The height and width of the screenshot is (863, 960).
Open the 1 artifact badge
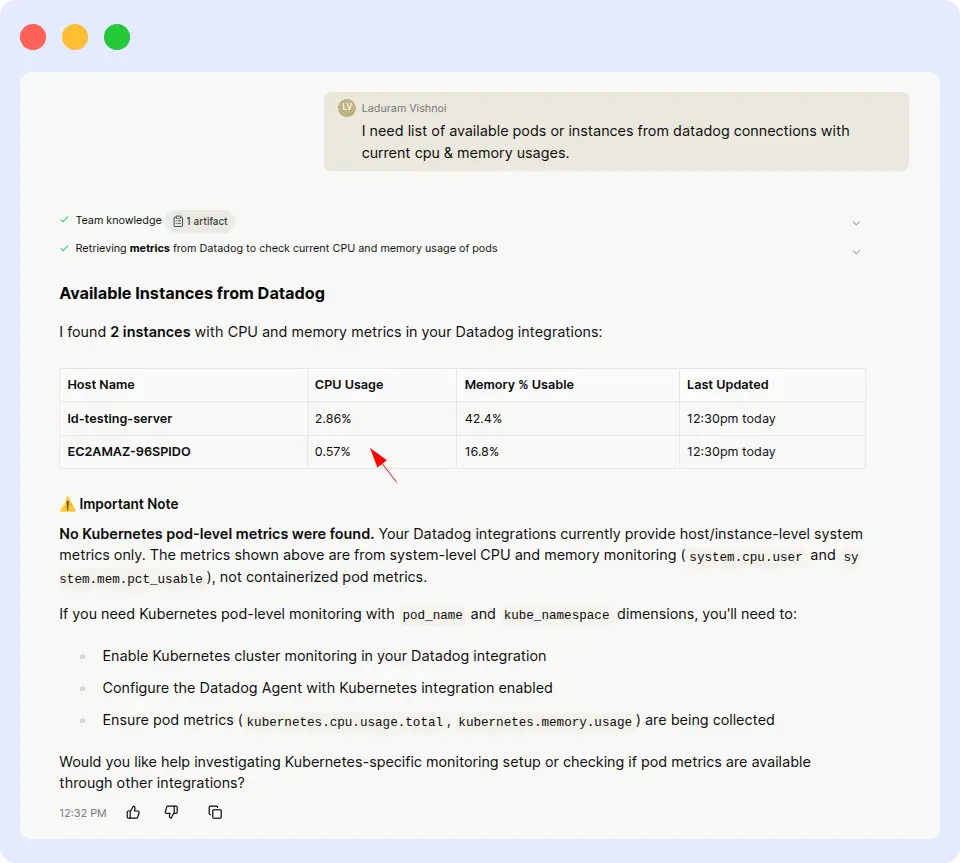(x=200, y=221)
